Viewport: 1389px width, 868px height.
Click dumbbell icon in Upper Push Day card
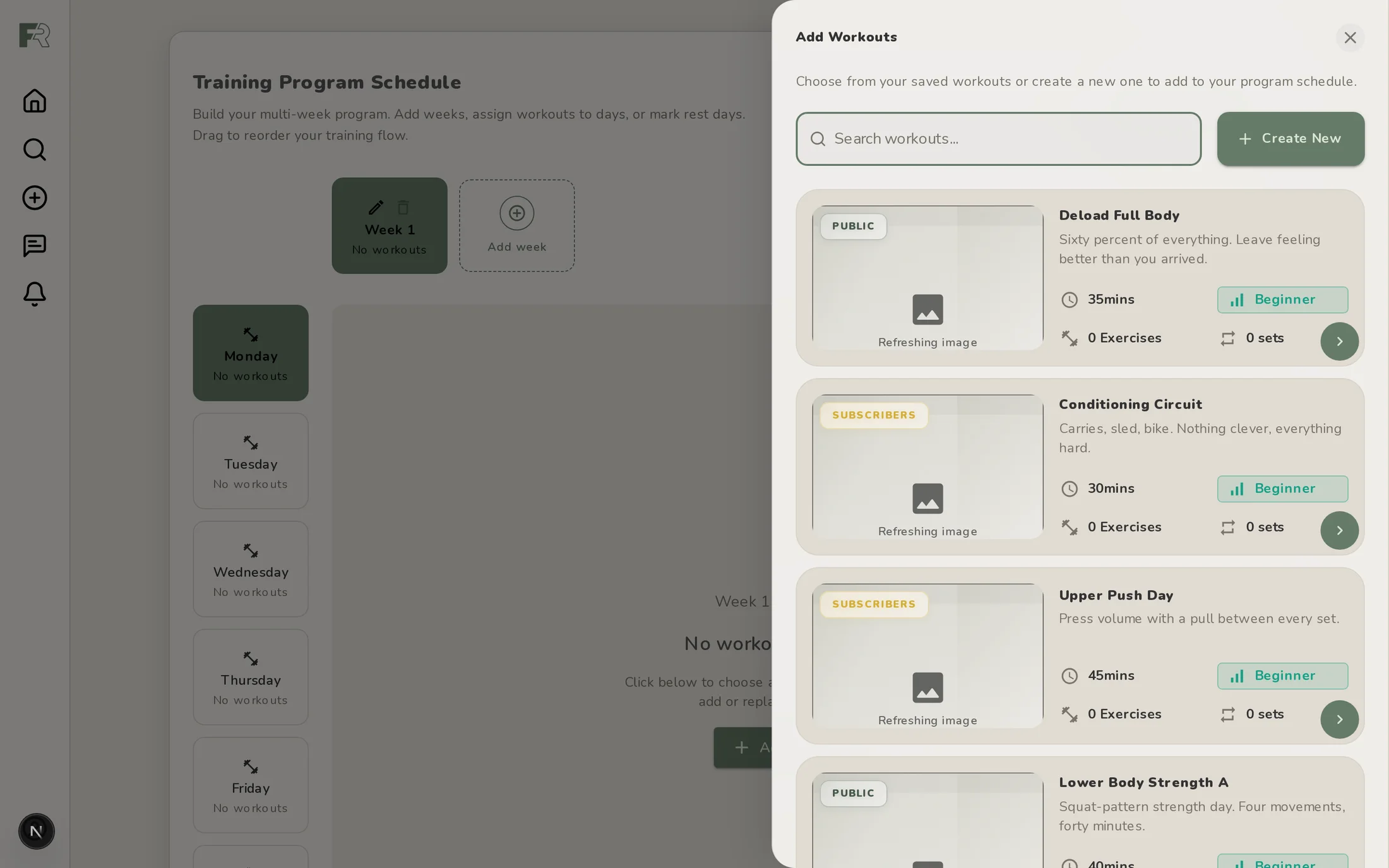(x=1069, y=715)
